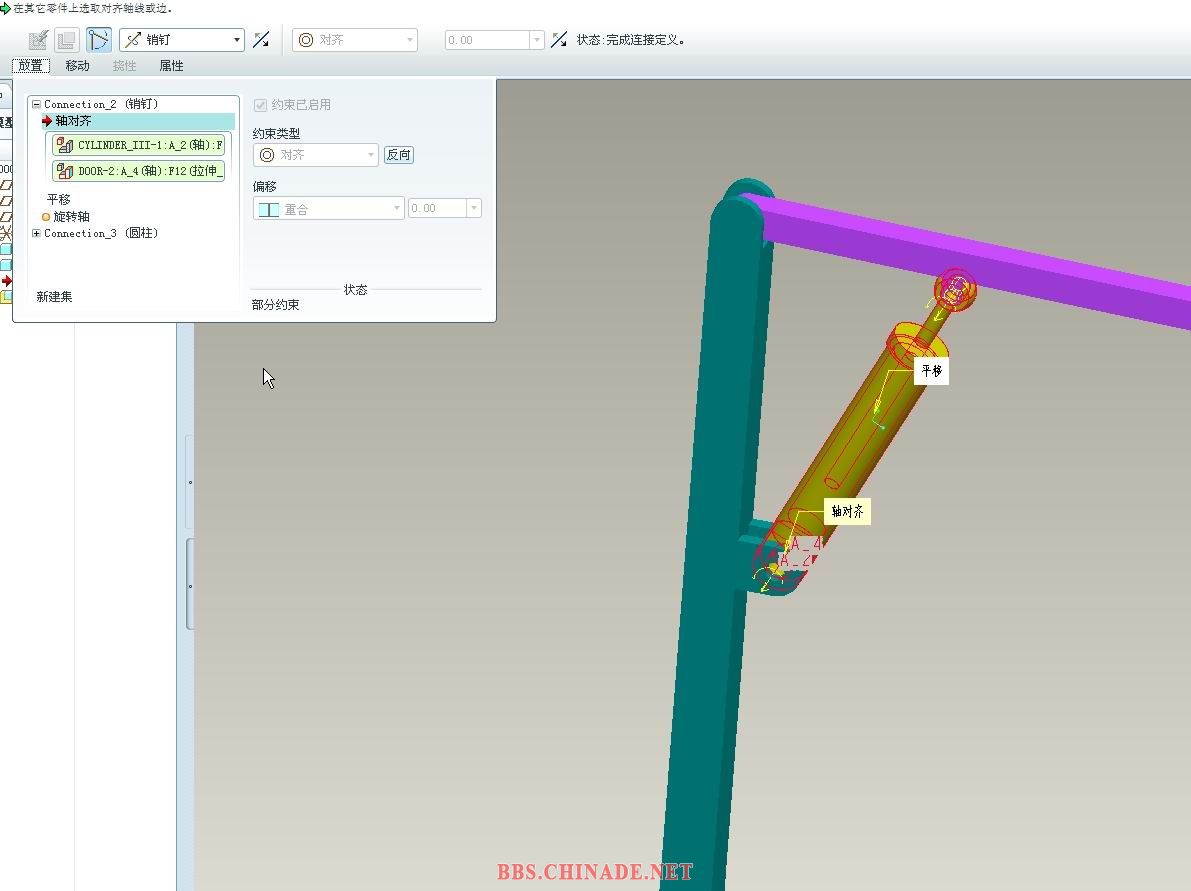Viewport: 1191px width, 891px height.
Task: Open the 销钉 connection type dropdown
Action: 237,40
